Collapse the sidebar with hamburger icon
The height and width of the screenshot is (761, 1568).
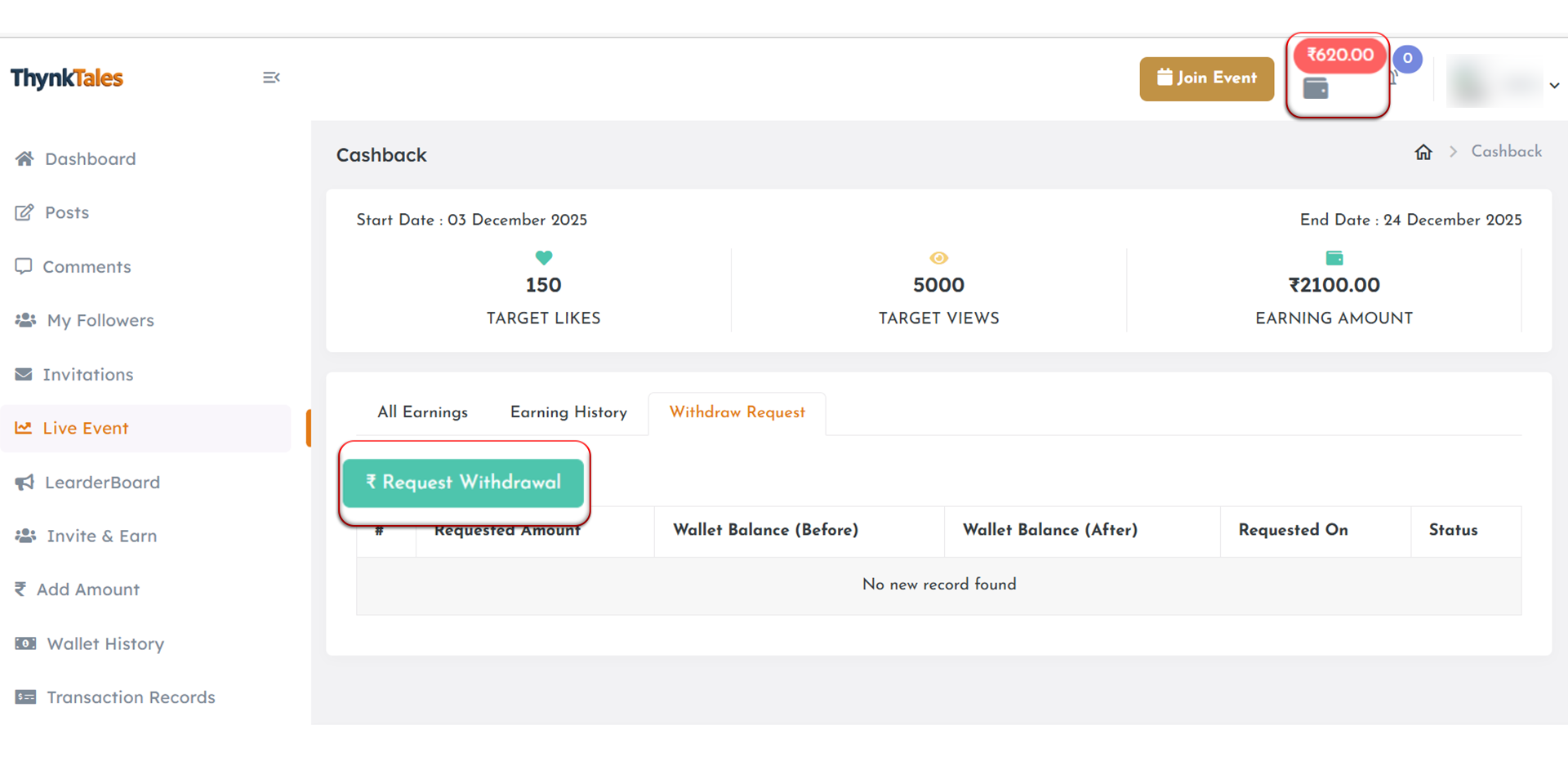coord(271,78)
